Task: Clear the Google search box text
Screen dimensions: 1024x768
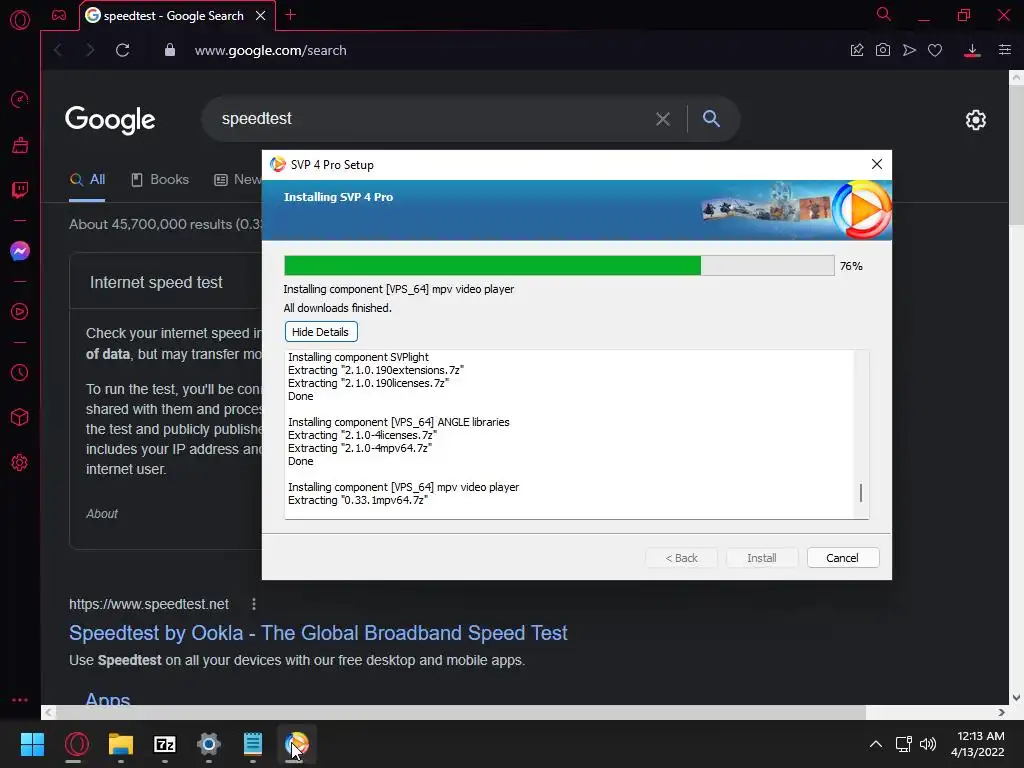Action: pos(663,119)
